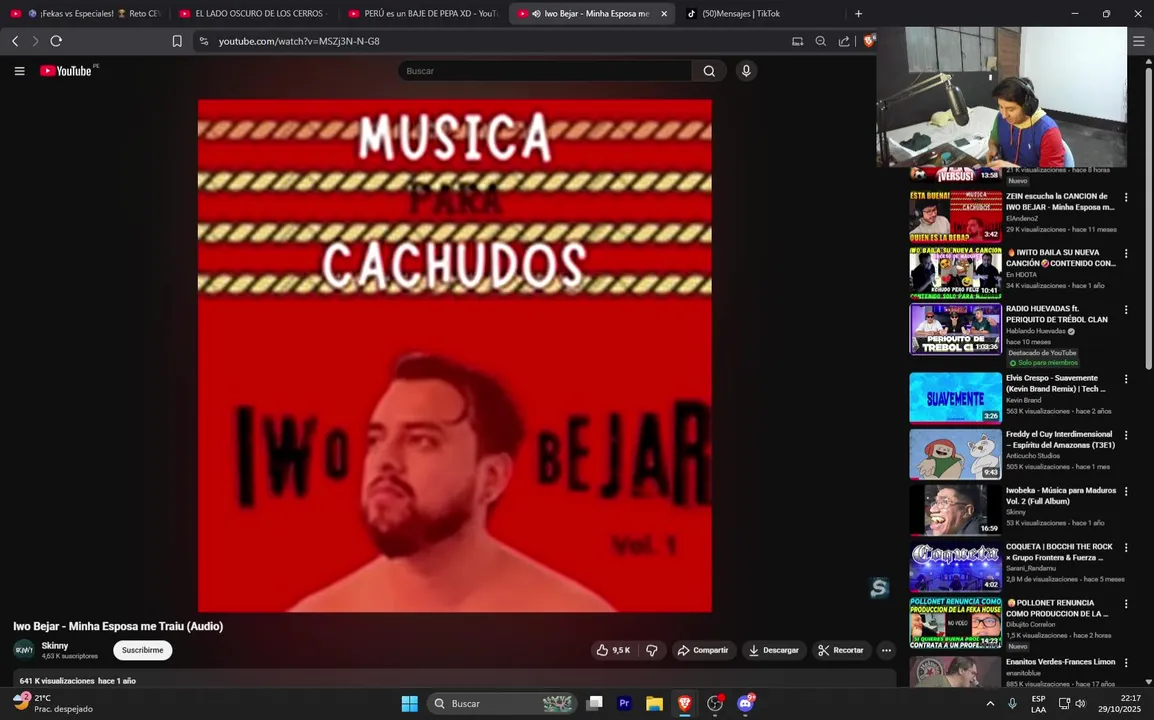This screenshot has width=1154, height=720.
Task: Go to the YouTube home logo
Action: [68, 71]
